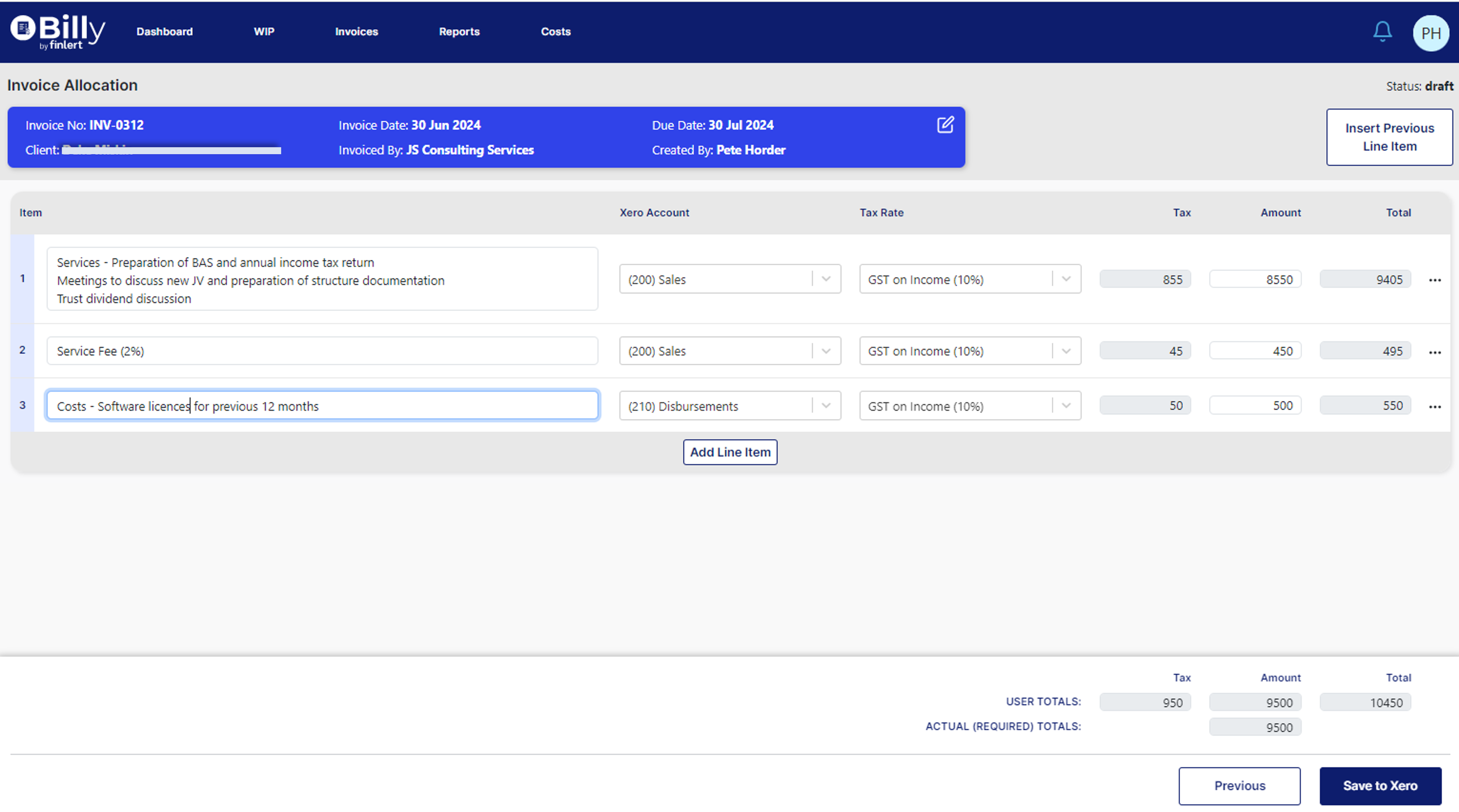This screenshot has width=1459, height=812.
Task: Open notifications via the bell icon
Action: click(1382, 32)
